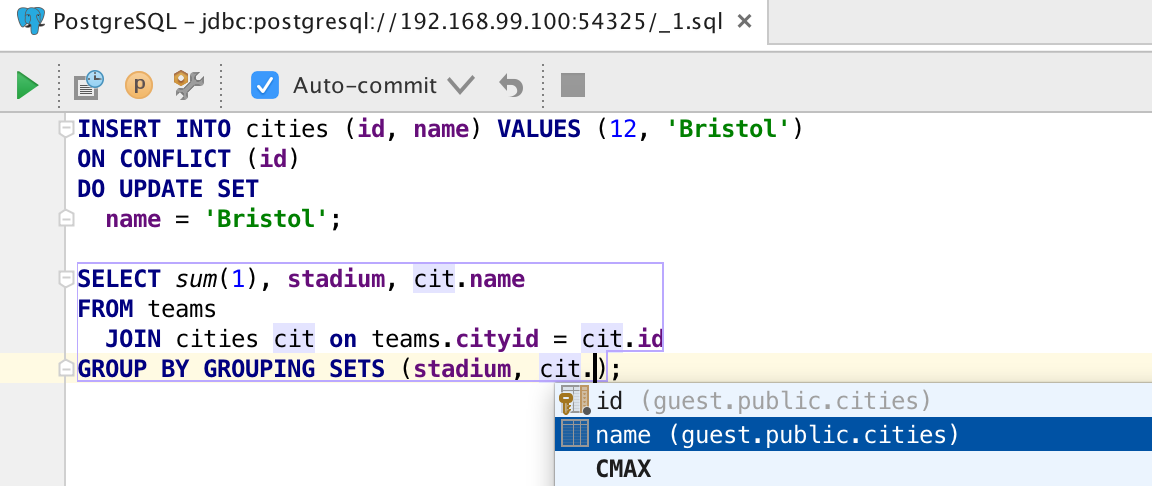Select CMAX in the completion list
This screenshot has width=1152, height=486.
pos(853,468)
